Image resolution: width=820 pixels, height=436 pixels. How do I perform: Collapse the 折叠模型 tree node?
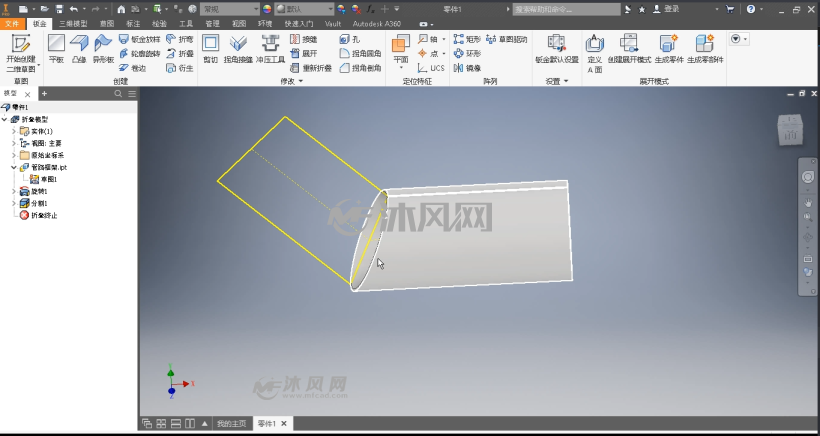[x=5, y=119]
